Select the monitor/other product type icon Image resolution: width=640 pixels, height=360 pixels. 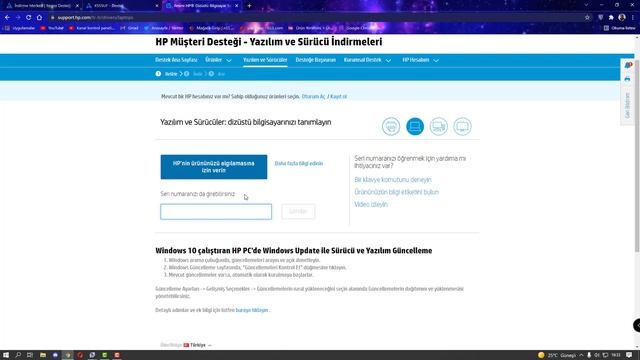pos(462,126)
